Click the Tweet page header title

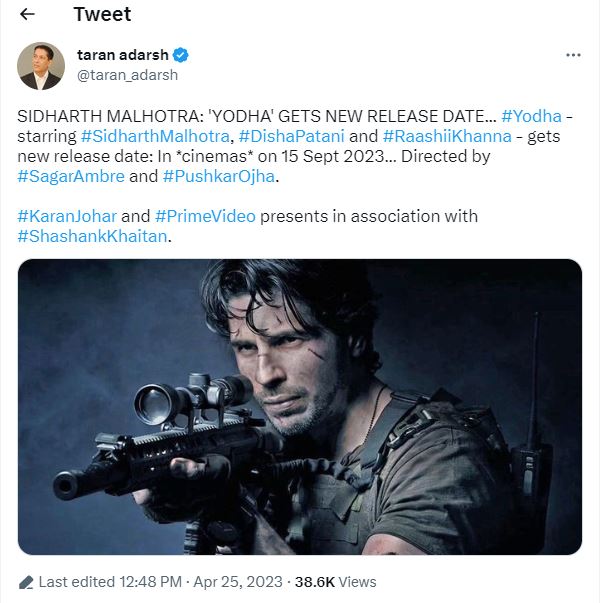[x=102, y=15]
